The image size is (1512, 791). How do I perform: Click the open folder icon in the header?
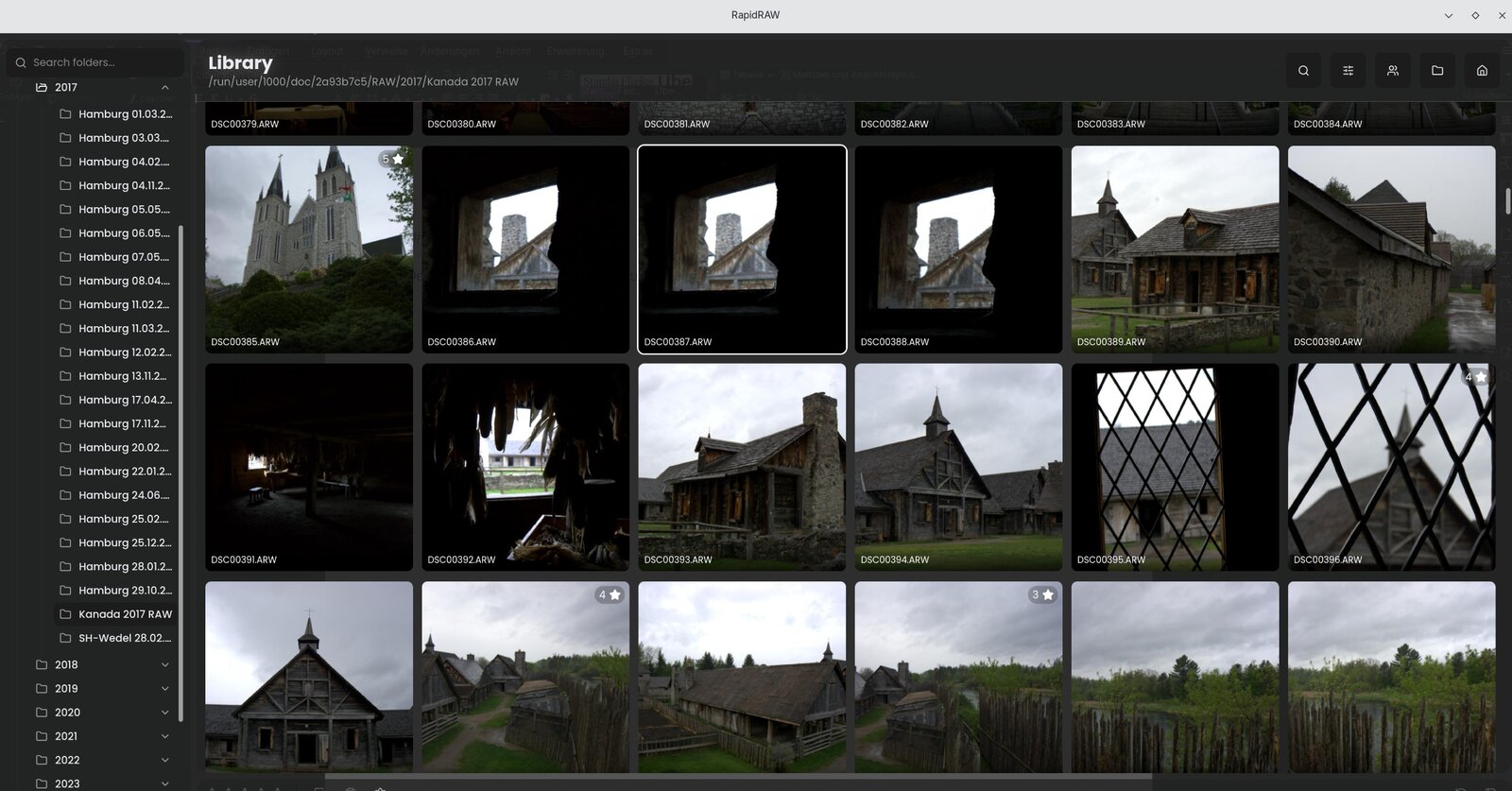click(x=1437, y=71)
